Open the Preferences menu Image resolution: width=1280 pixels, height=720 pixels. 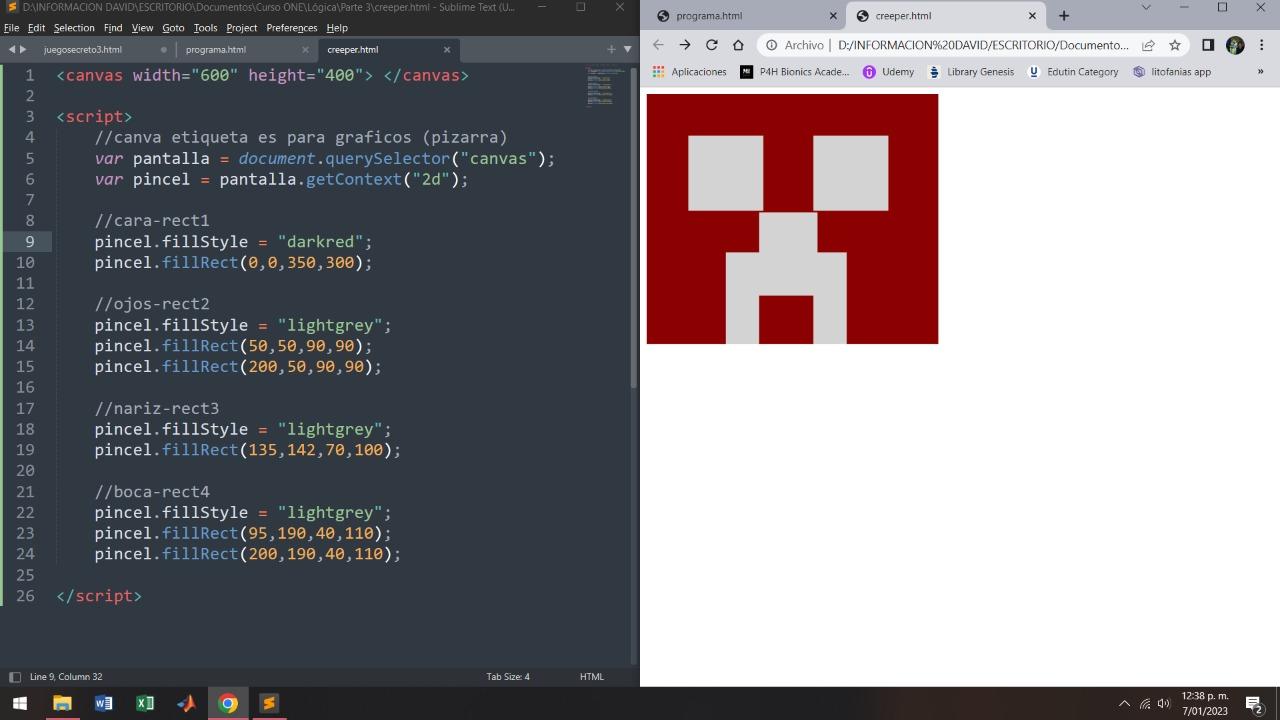[x=292, y=28]
